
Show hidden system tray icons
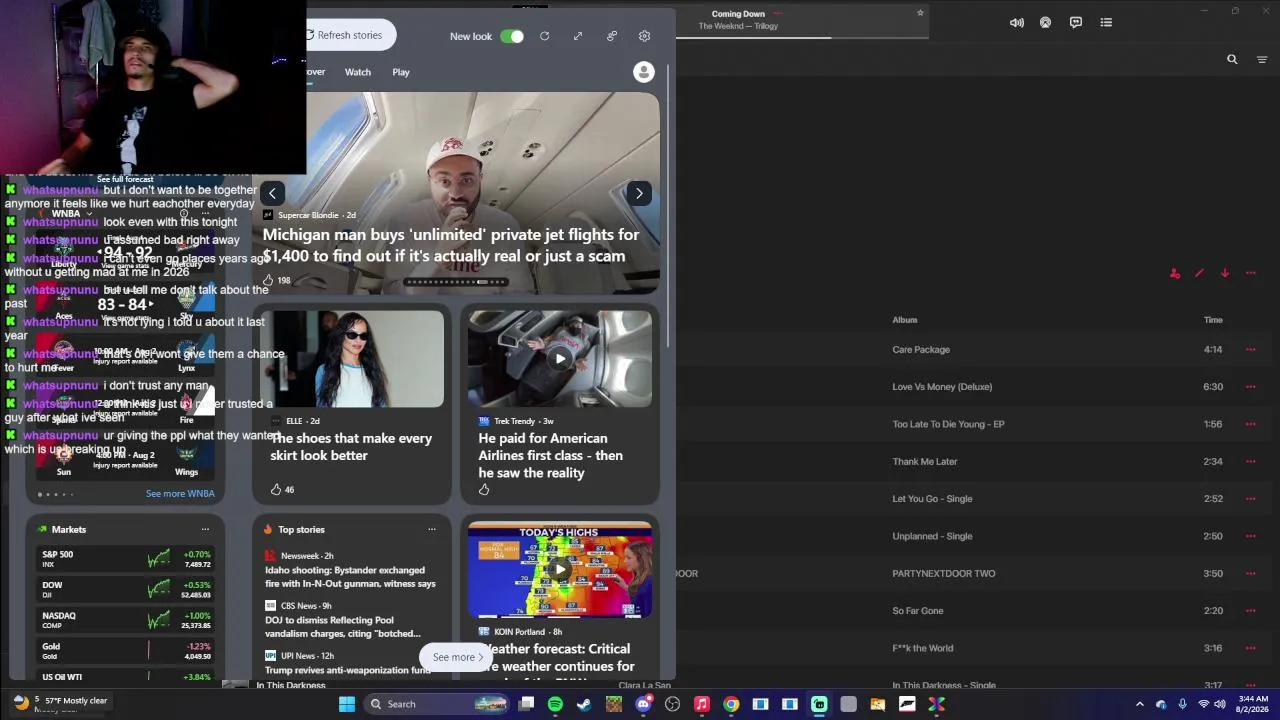(x=1139, y=704)
